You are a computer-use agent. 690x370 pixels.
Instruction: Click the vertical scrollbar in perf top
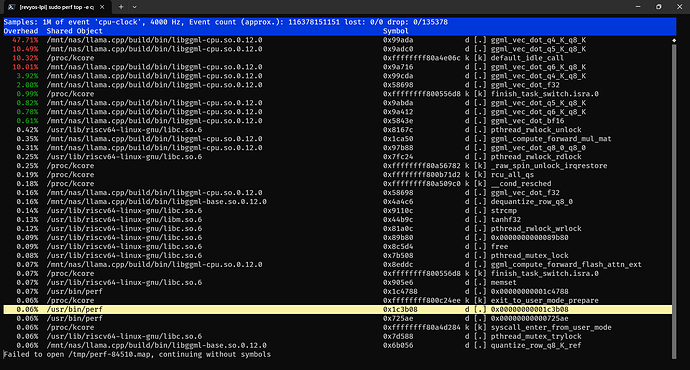674,200
